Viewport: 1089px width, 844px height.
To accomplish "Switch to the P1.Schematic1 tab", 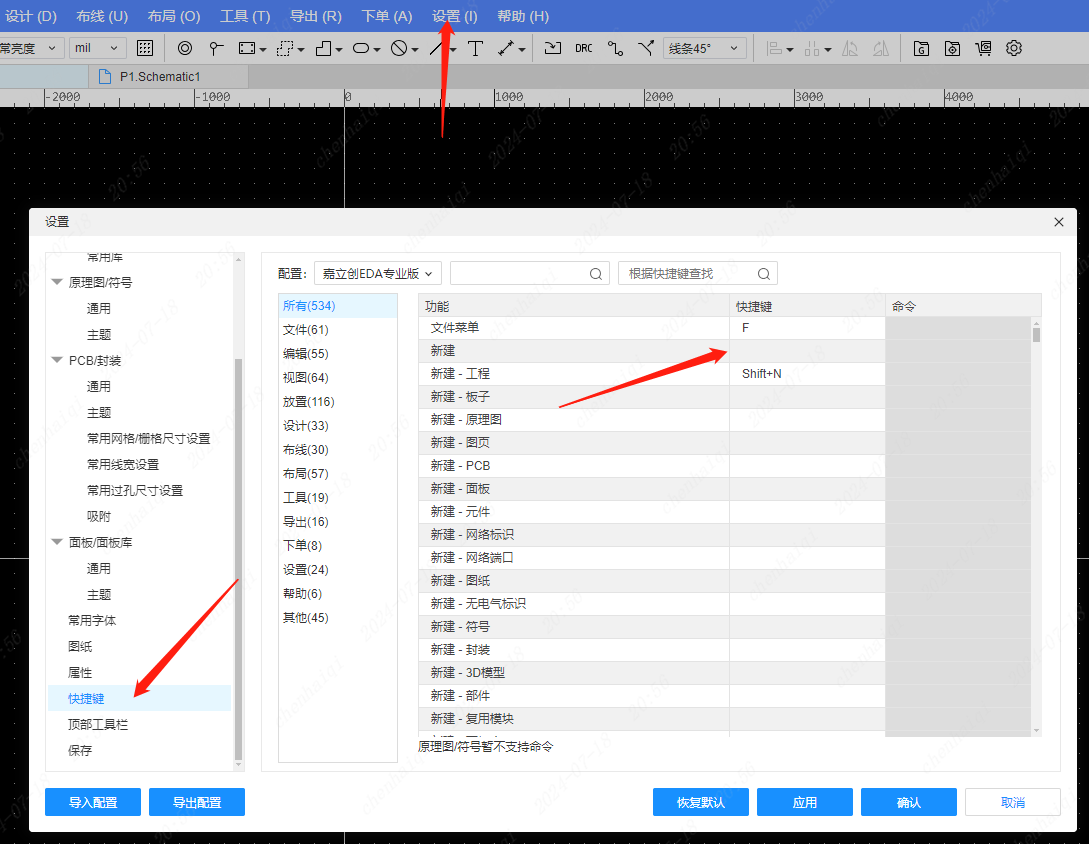I will click(x=159, y=76).
